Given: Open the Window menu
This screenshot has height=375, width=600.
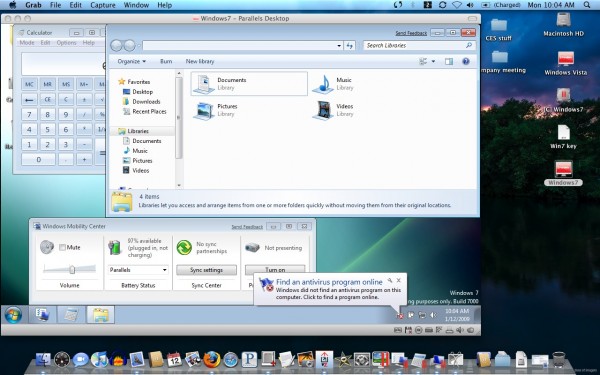Looking at the screenshot, I should pos(136,5).
